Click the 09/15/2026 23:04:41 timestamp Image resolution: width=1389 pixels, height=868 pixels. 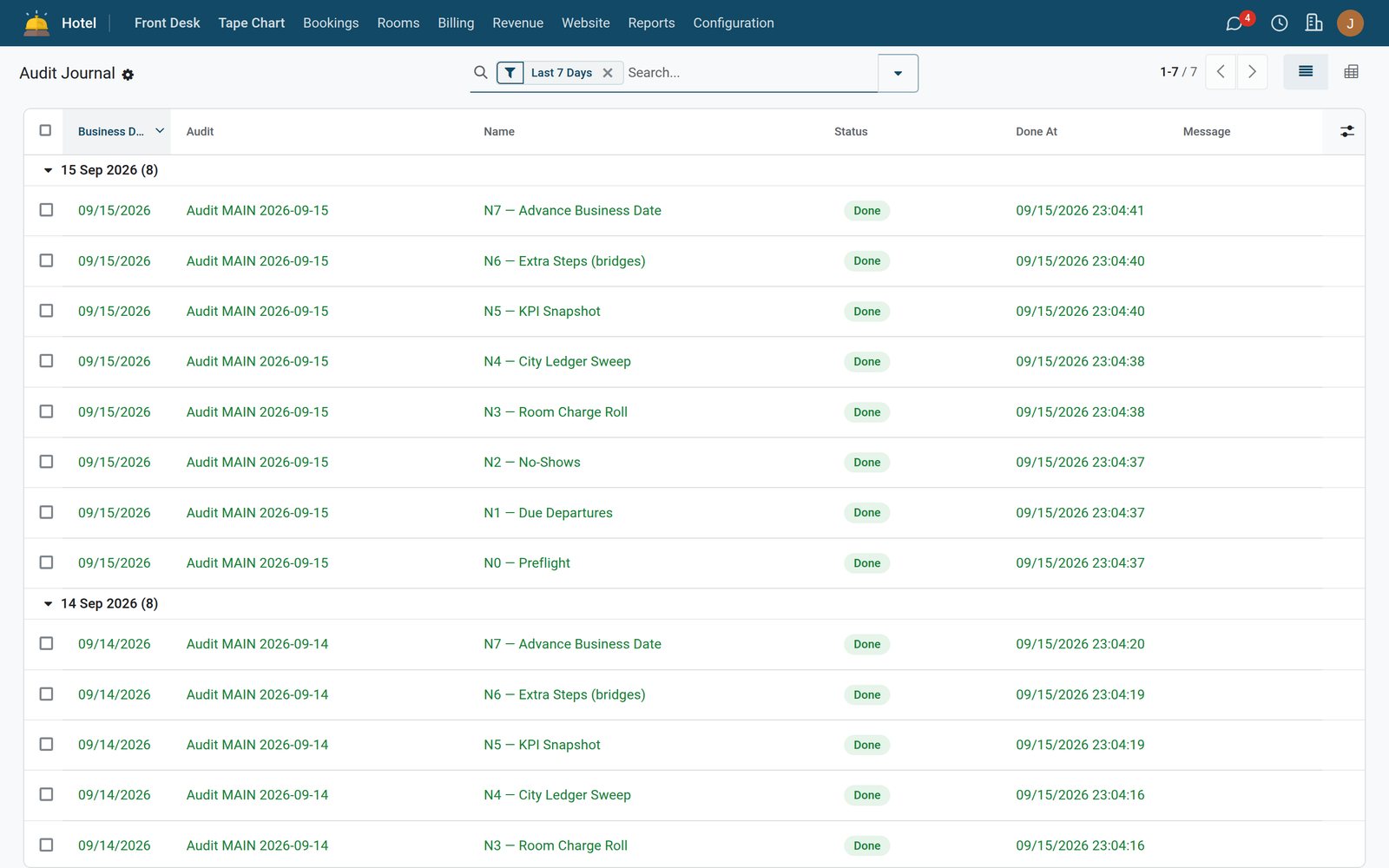click(x=1080, y=210)
